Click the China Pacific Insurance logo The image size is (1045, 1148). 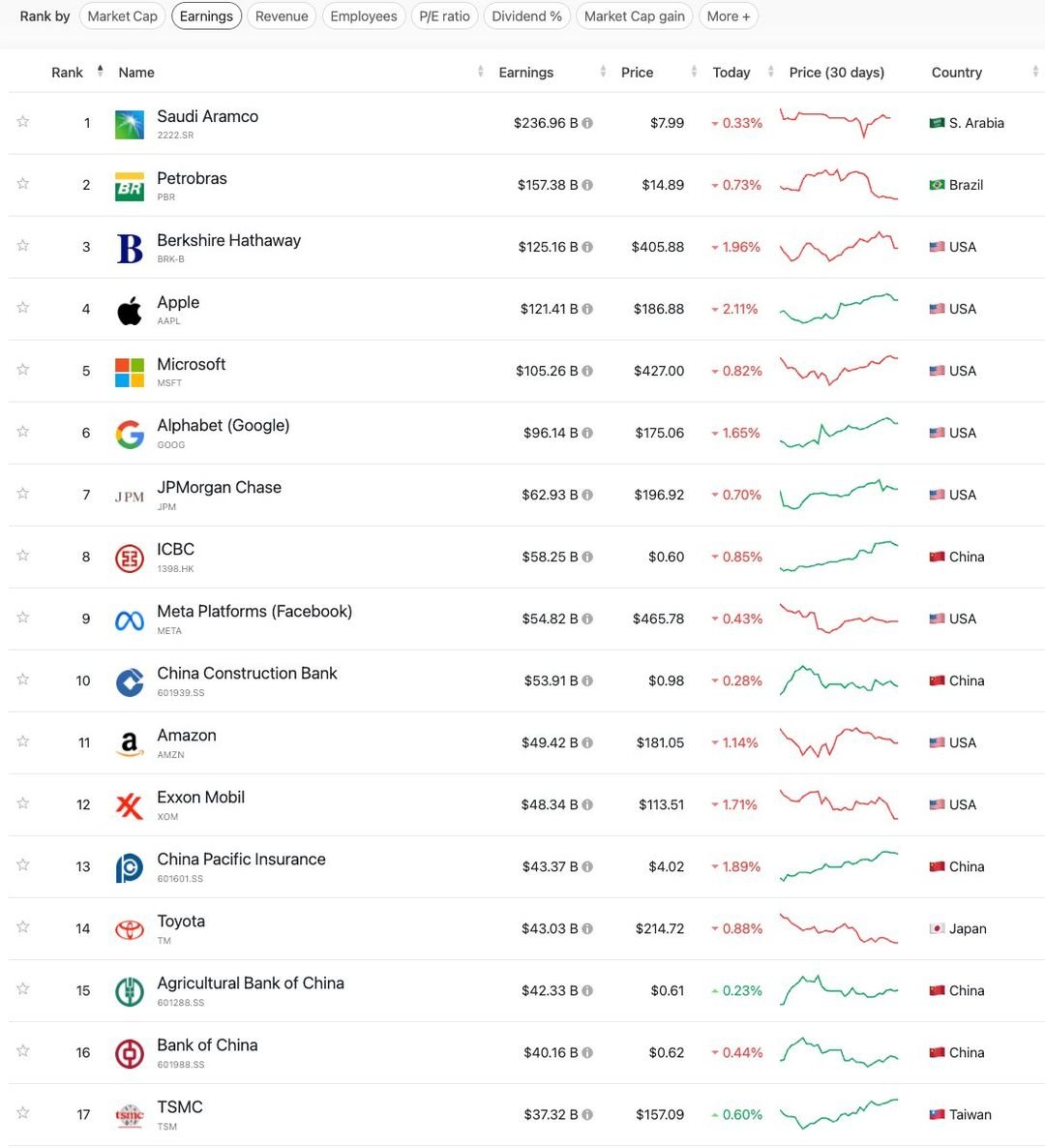[x=130, y=868]
